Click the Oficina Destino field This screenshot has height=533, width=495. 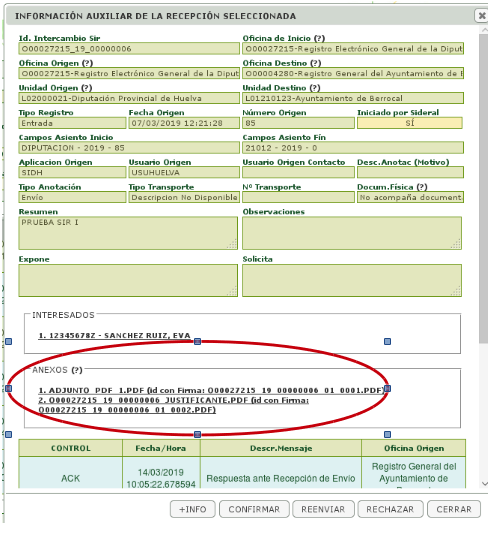pos(353,73)
